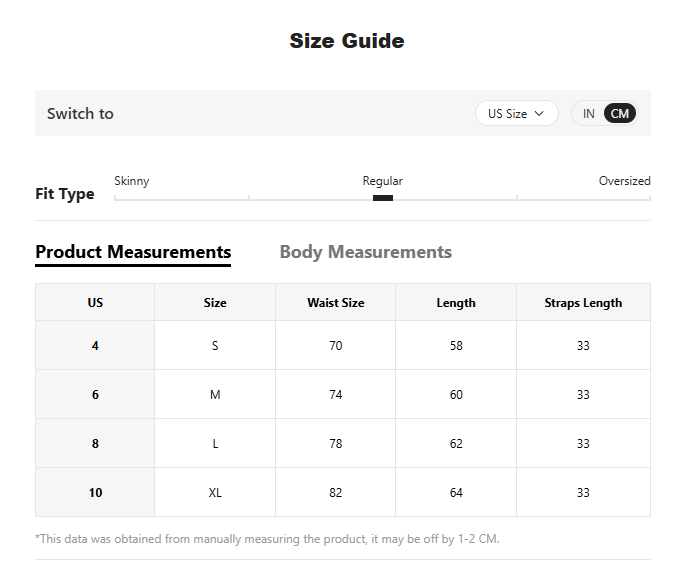Select the CM unit toggle
Viewport: 682px width, 572px height.
620,114
